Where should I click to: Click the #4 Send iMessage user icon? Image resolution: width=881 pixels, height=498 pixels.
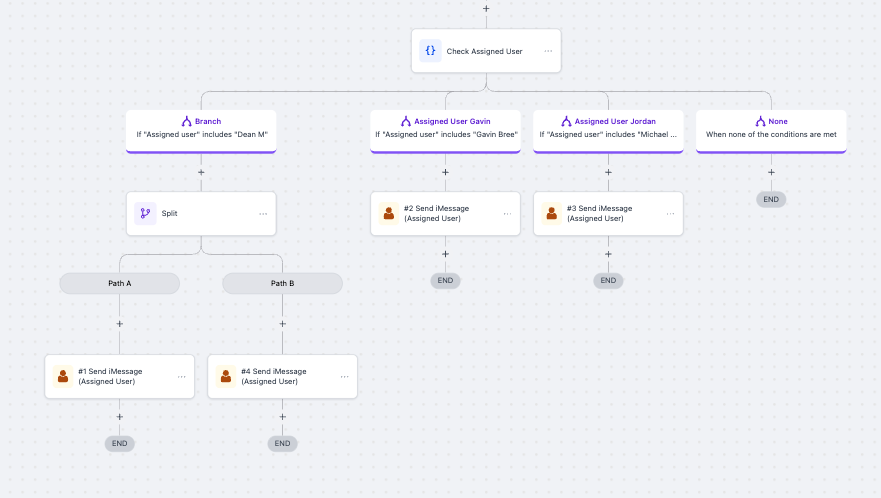point(226,376)
